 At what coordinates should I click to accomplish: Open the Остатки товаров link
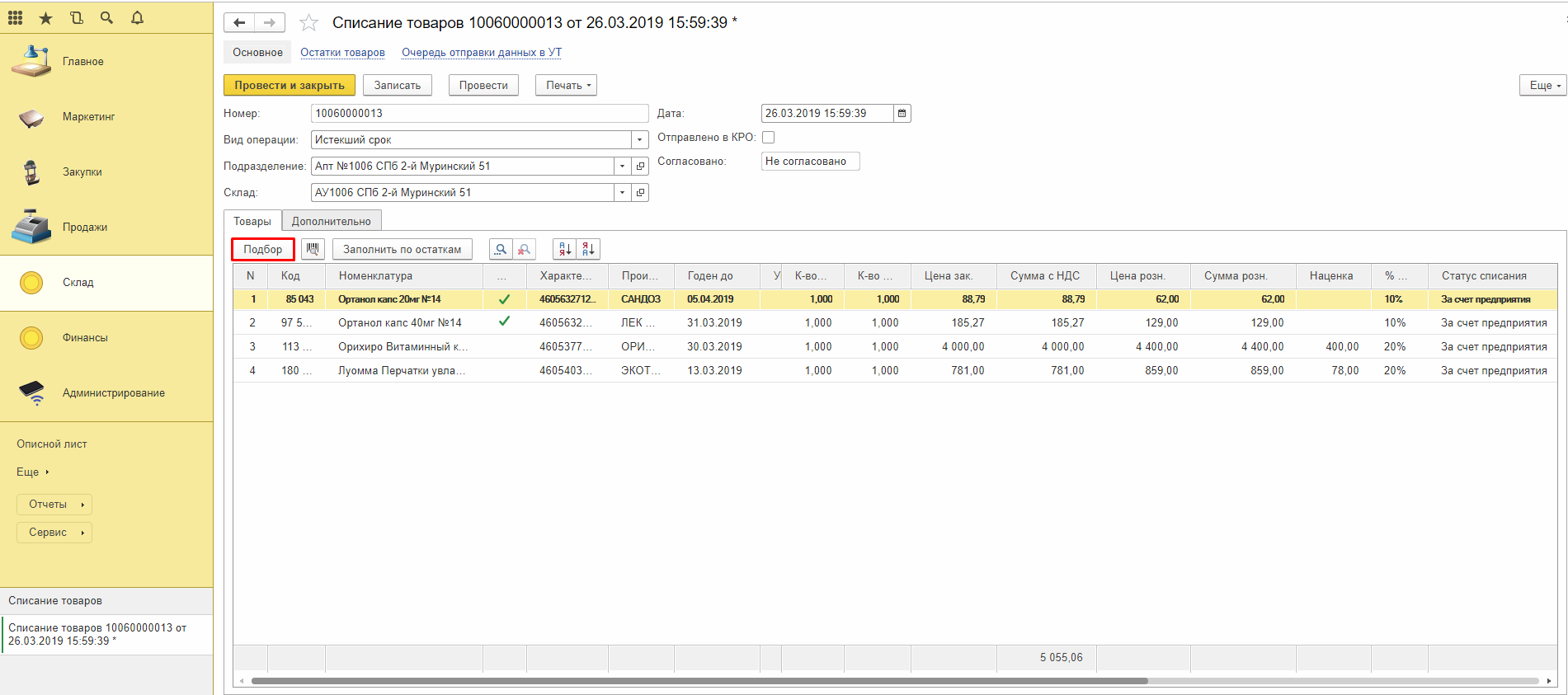point(342,53)
